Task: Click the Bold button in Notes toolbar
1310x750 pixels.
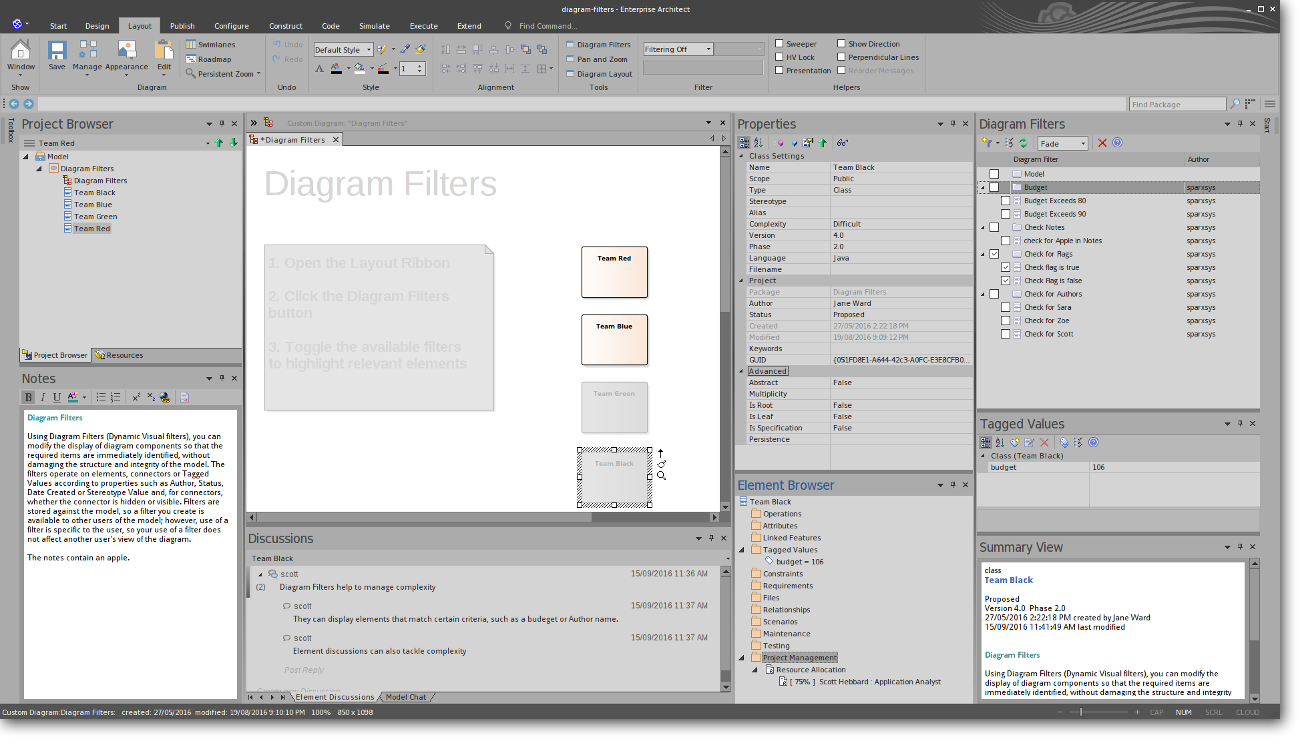Action: pos(29,397)
